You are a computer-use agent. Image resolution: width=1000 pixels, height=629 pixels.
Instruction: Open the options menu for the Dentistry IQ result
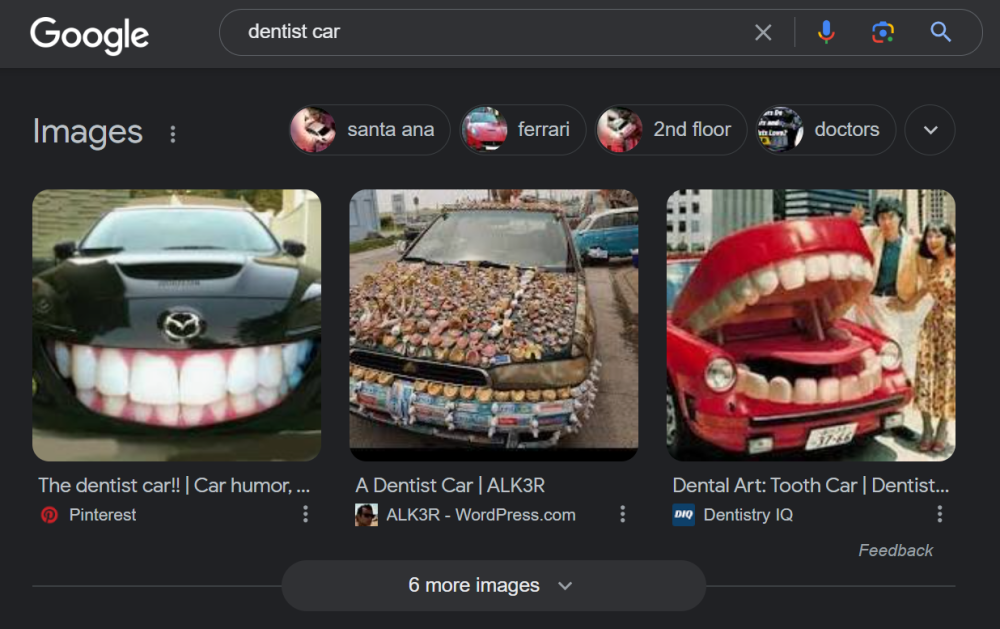click(x=939, y=514)
